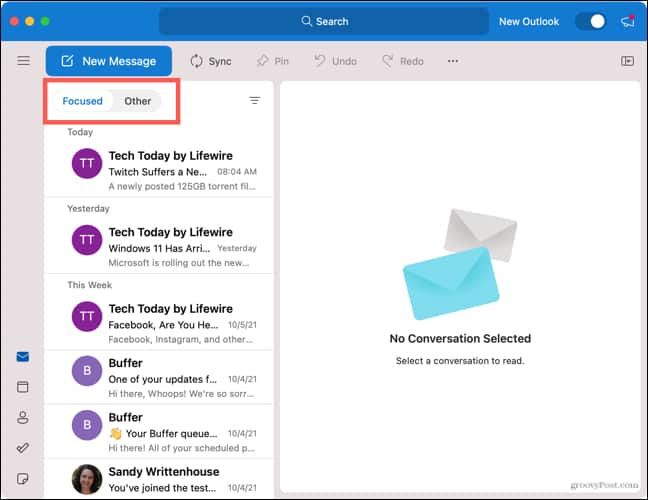Select the Focused inbox tab
Screen dimensions: 648x500
point(82,101)
